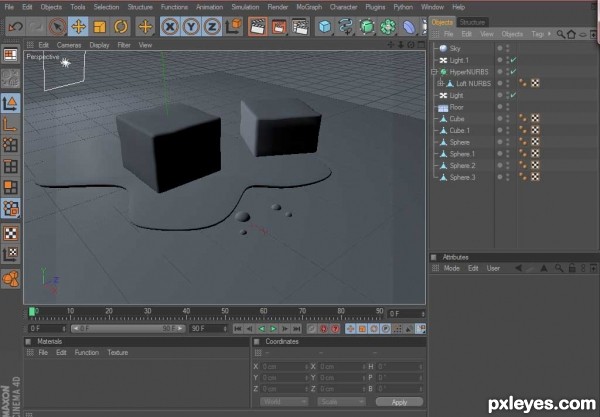Open Materials panel Function menu
This screenshot has width=600, height=417.
(86, 353)
